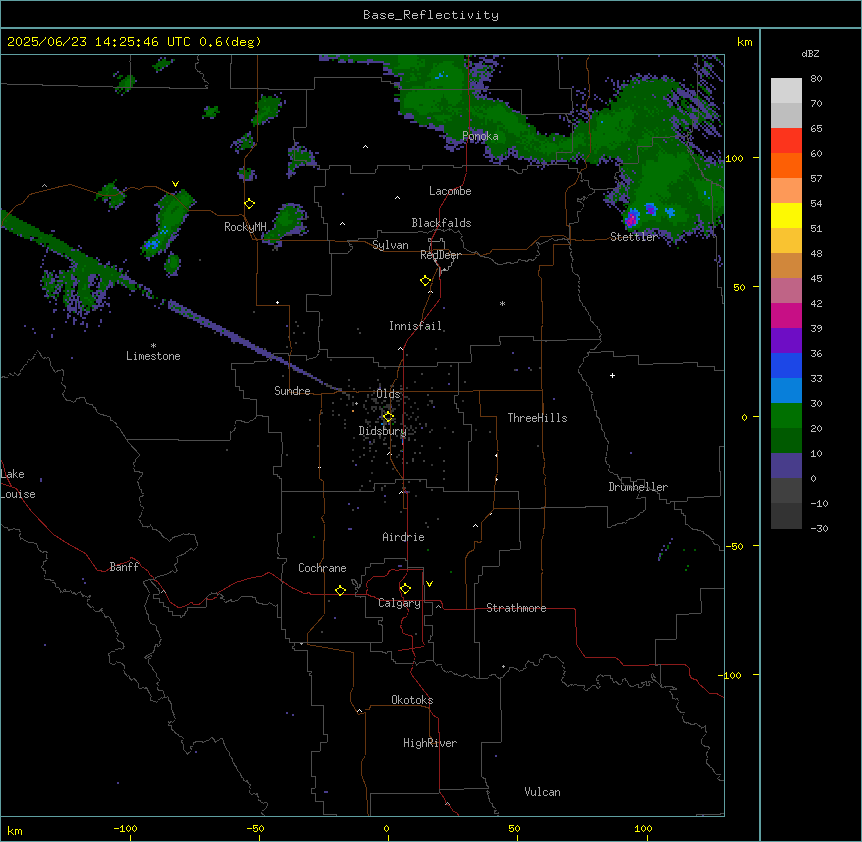Select the Cochrane label
Image resolution: width=862 pixels, height=842 pixels.
[322, 568]
